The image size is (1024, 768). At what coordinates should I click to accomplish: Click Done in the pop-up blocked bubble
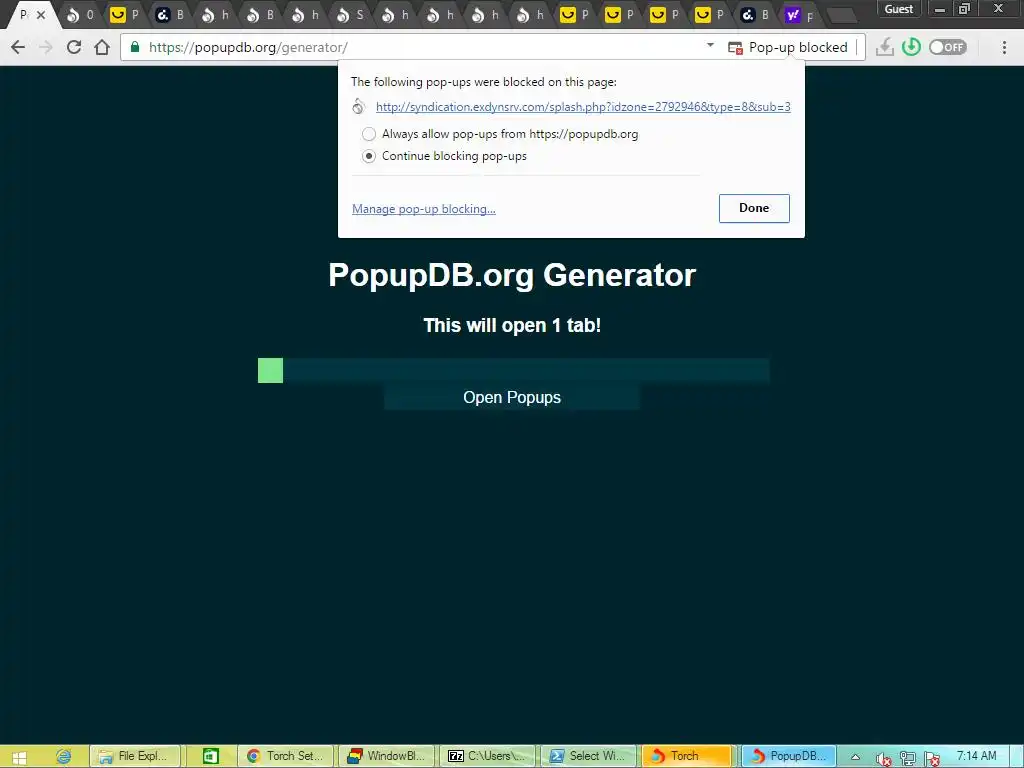pos(754,208)
